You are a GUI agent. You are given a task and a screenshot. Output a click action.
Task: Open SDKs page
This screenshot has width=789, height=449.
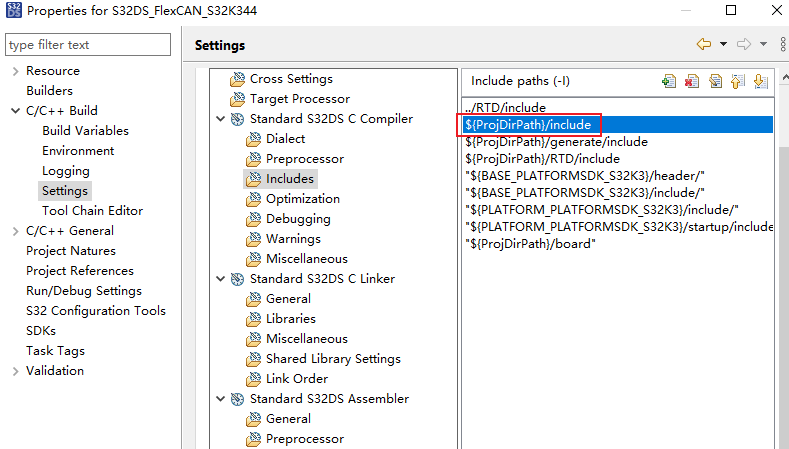point(41,331)
